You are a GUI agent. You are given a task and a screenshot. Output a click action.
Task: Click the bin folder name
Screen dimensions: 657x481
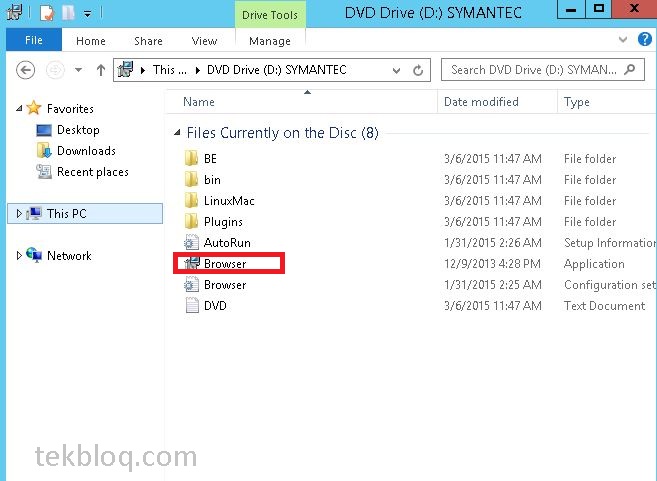[x=212, y=180]
